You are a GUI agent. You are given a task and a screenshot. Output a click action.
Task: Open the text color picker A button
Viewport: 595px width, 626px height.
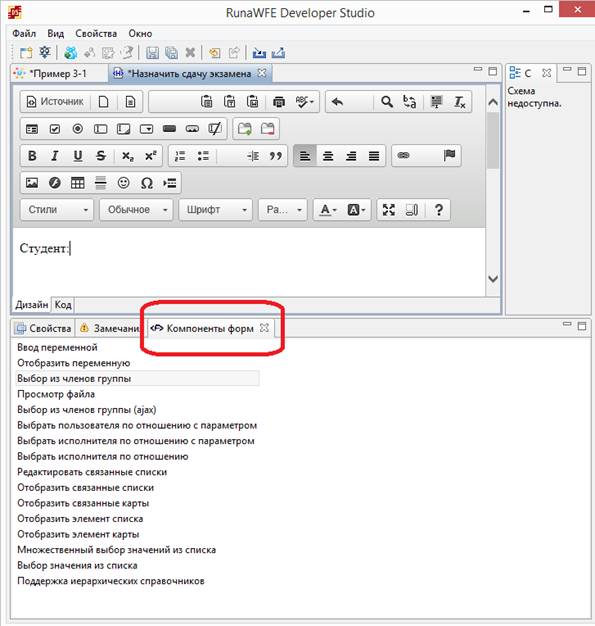329,210
